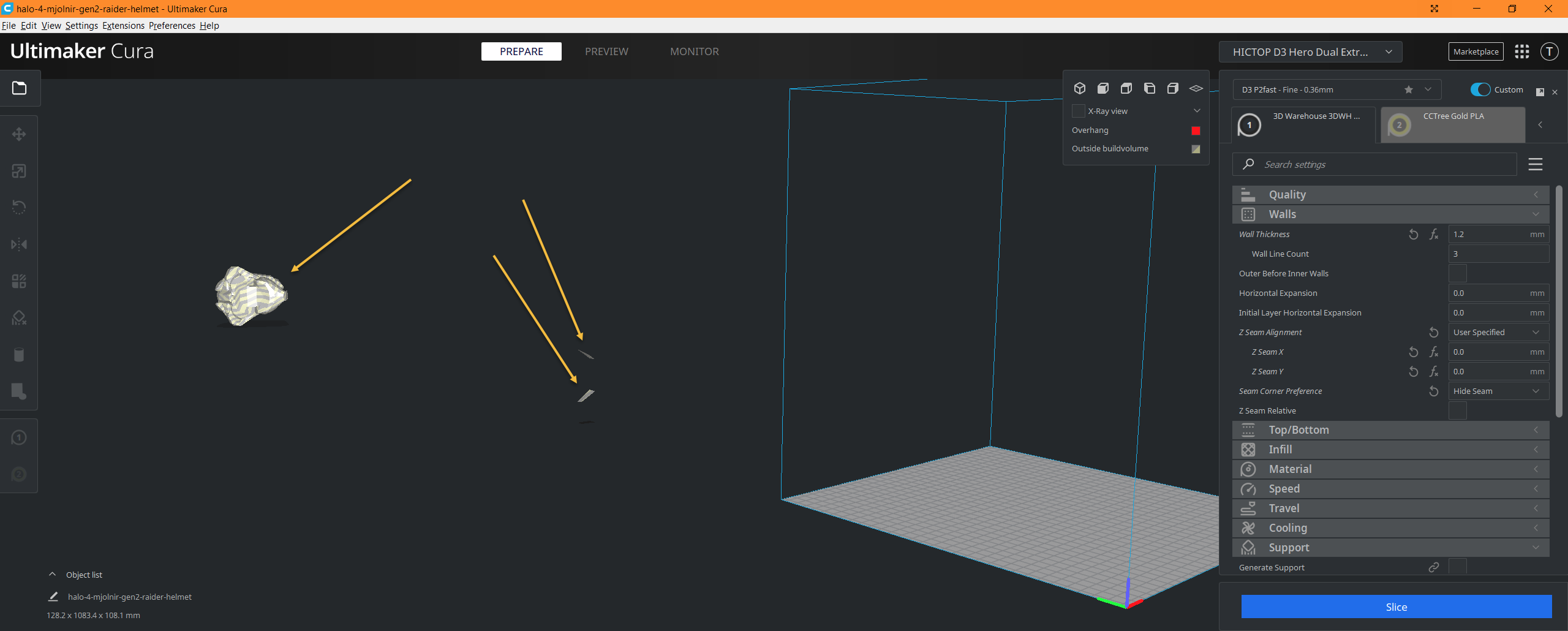Open the Marketplace
Viewport: 1568px width, 631px height.
[x=1476, y=51]
